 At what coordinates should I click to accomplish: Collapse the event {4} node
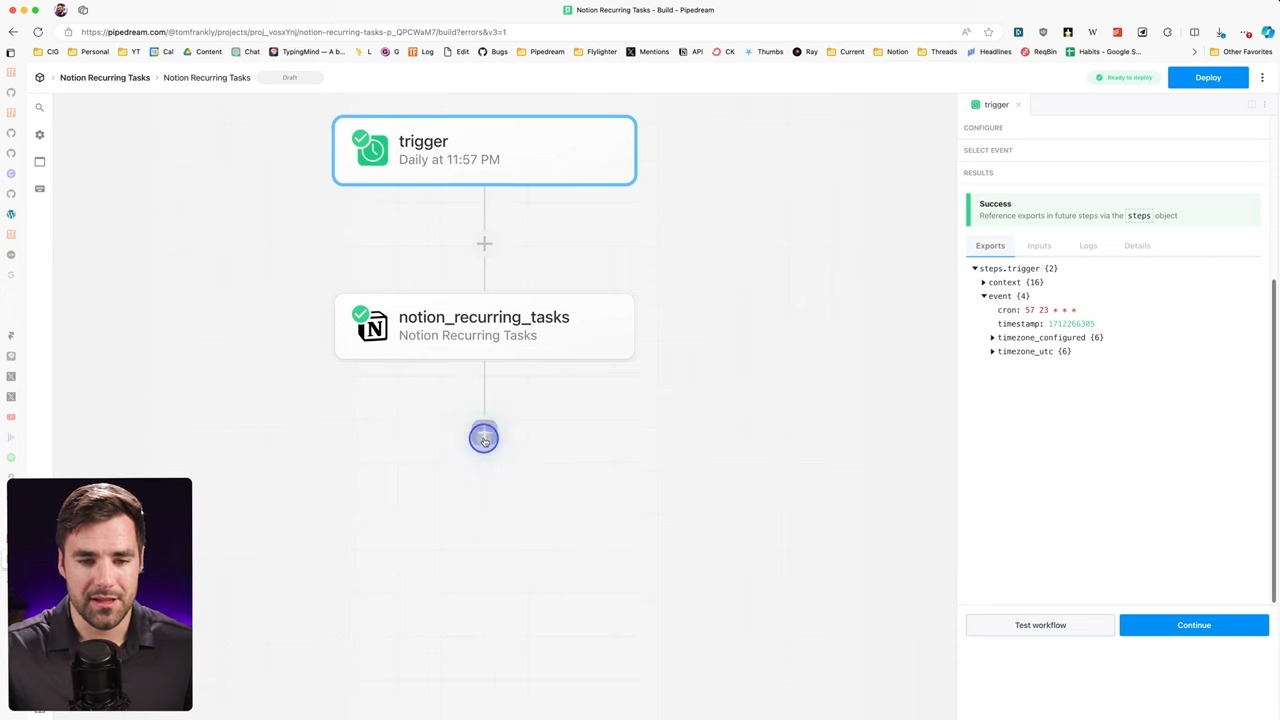tap(984, 297)
